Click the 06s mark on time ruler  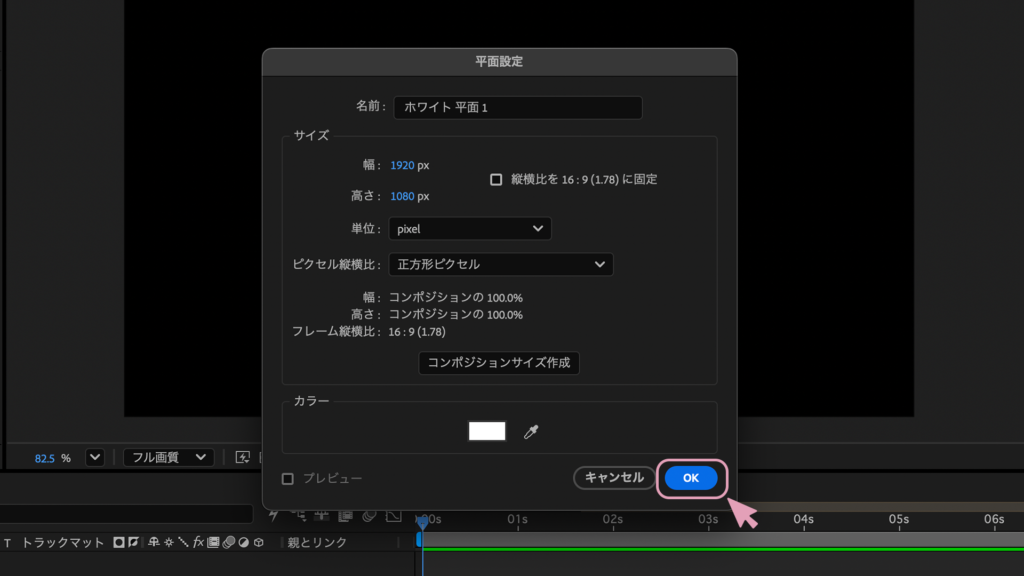point(994,519)
